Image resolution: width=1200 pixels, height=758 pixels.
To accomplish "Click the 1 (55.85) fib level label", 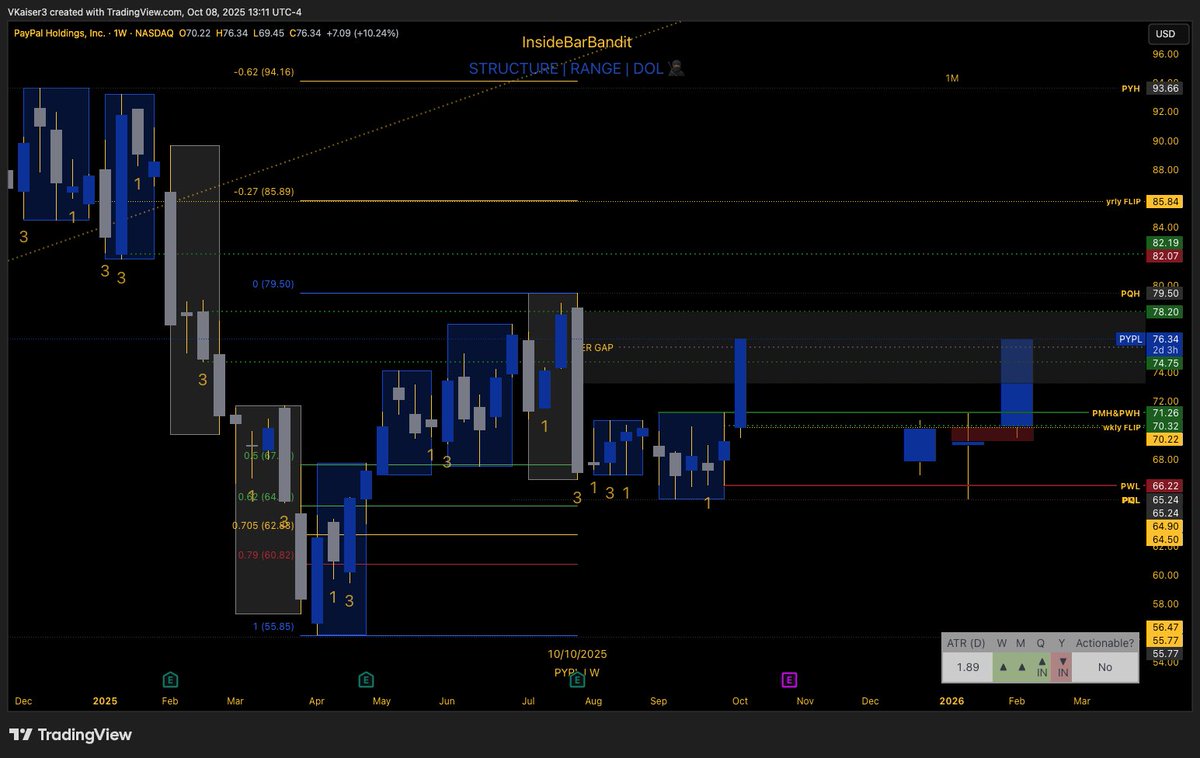I will pos(272,626).
